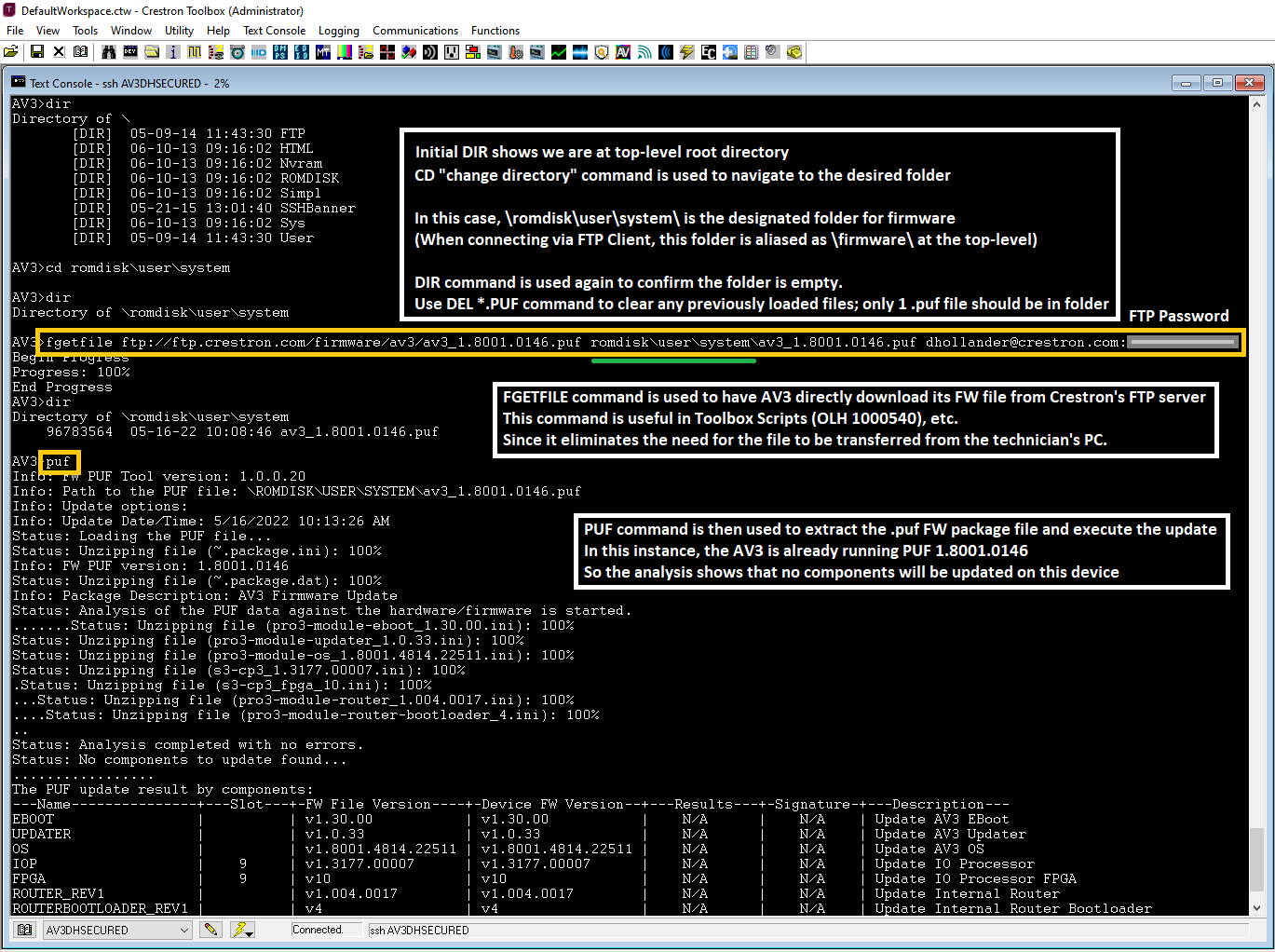Click the EC toolbar icon
Image resolution: width=1275 pixels, height=952 pixels.
(x=709, y=52)
